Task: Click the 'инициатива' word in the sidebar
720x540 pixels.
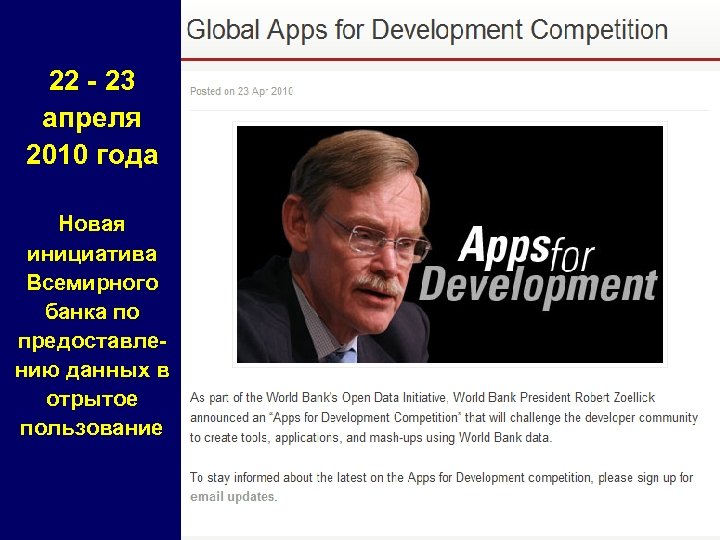Action: 92,254
